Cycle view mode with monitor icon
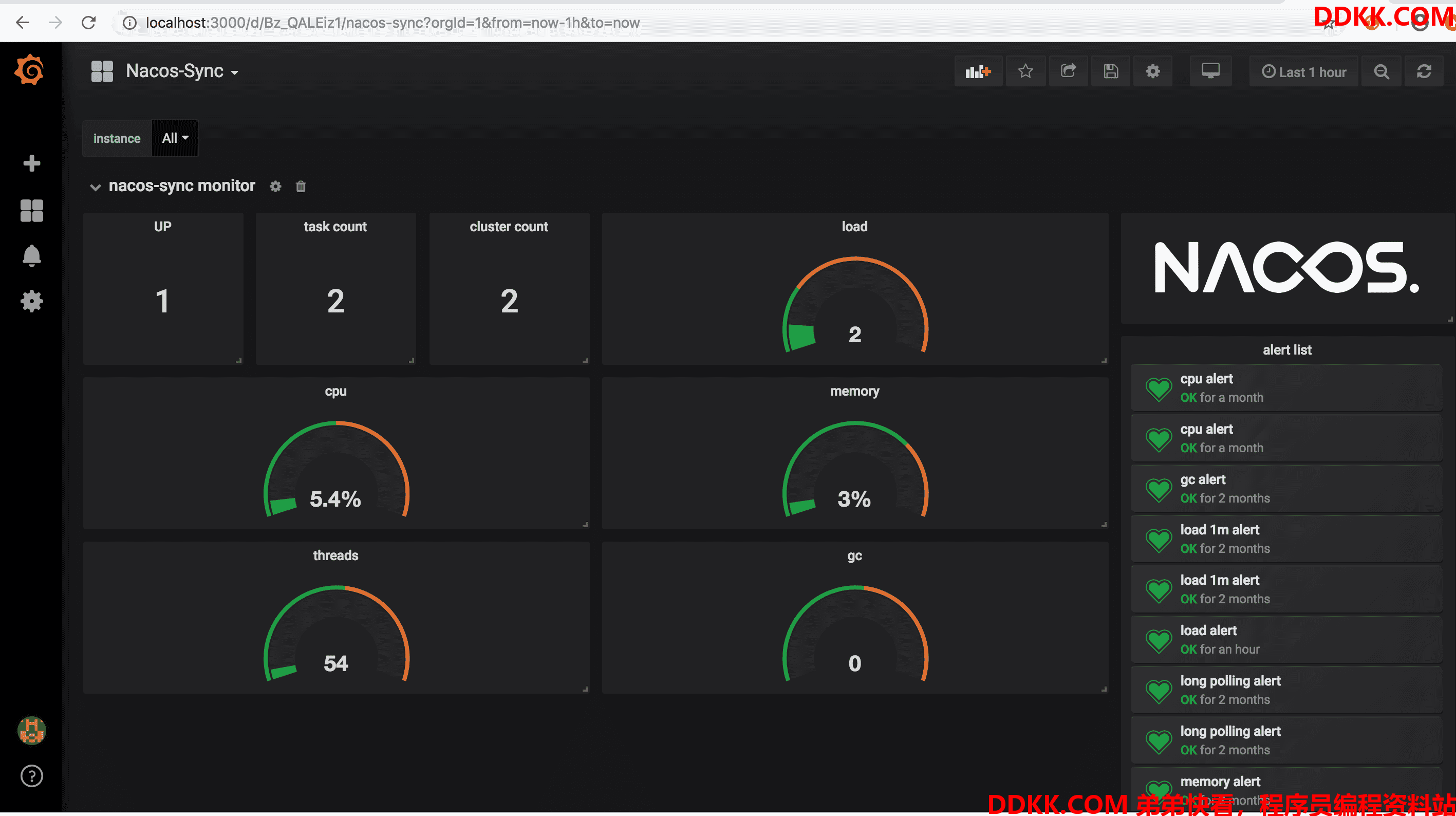 pyautogui.click(x=1211, y=71)
